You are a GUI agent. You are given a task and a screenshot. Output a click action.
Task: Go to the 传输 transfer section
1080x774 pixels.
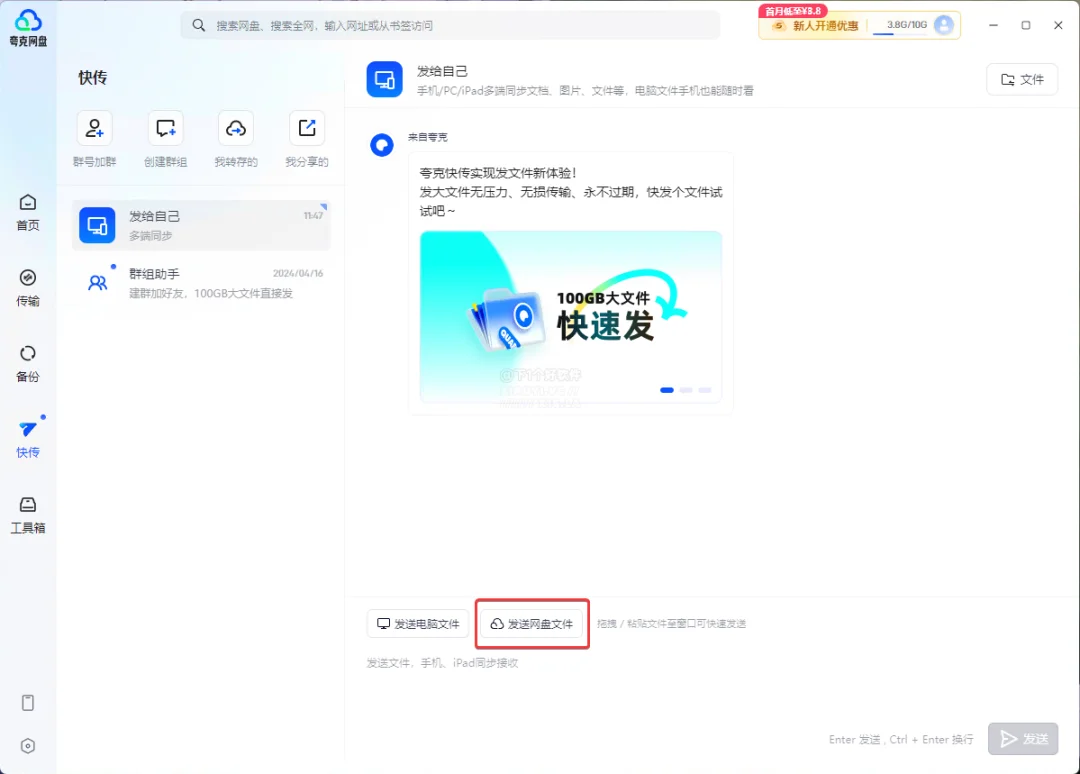pos(28,288)
